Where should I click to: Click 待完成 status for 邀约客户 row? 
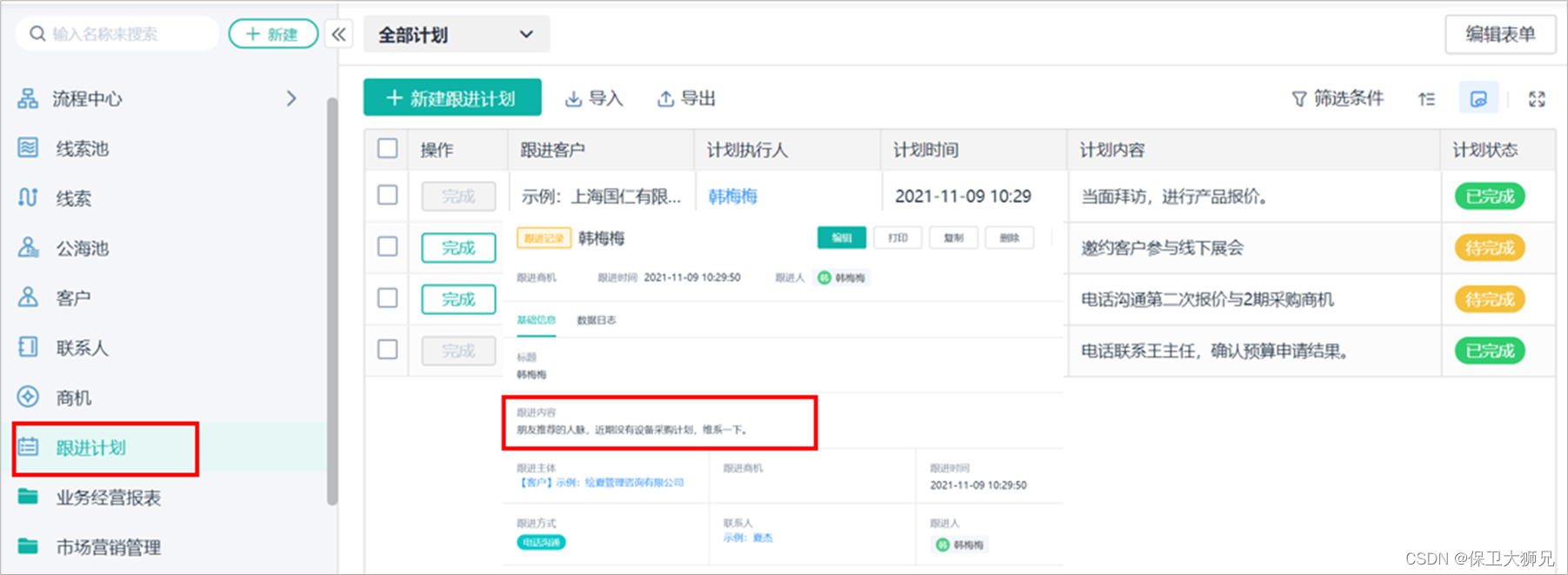pos(1490,248)
